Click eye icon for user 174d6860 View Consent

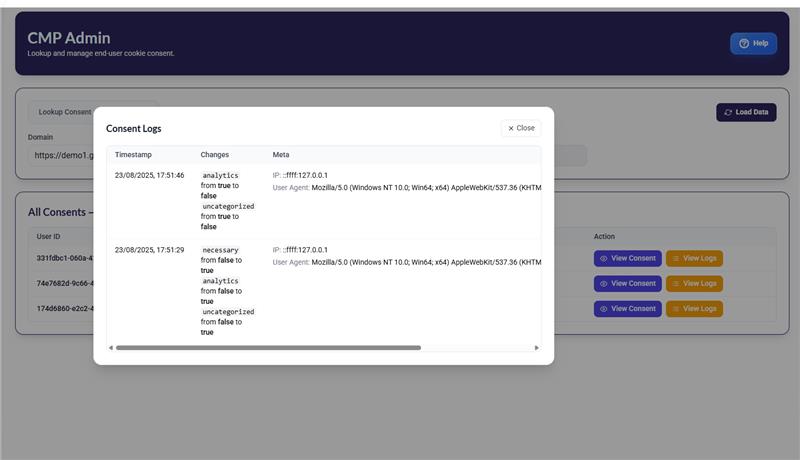point(604,308)
